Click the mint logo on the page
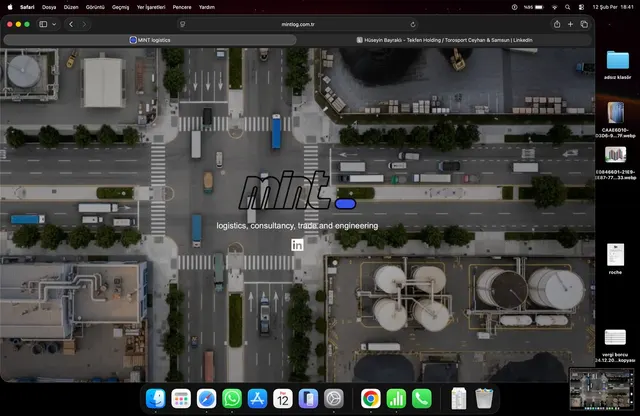 pos(297,191)
